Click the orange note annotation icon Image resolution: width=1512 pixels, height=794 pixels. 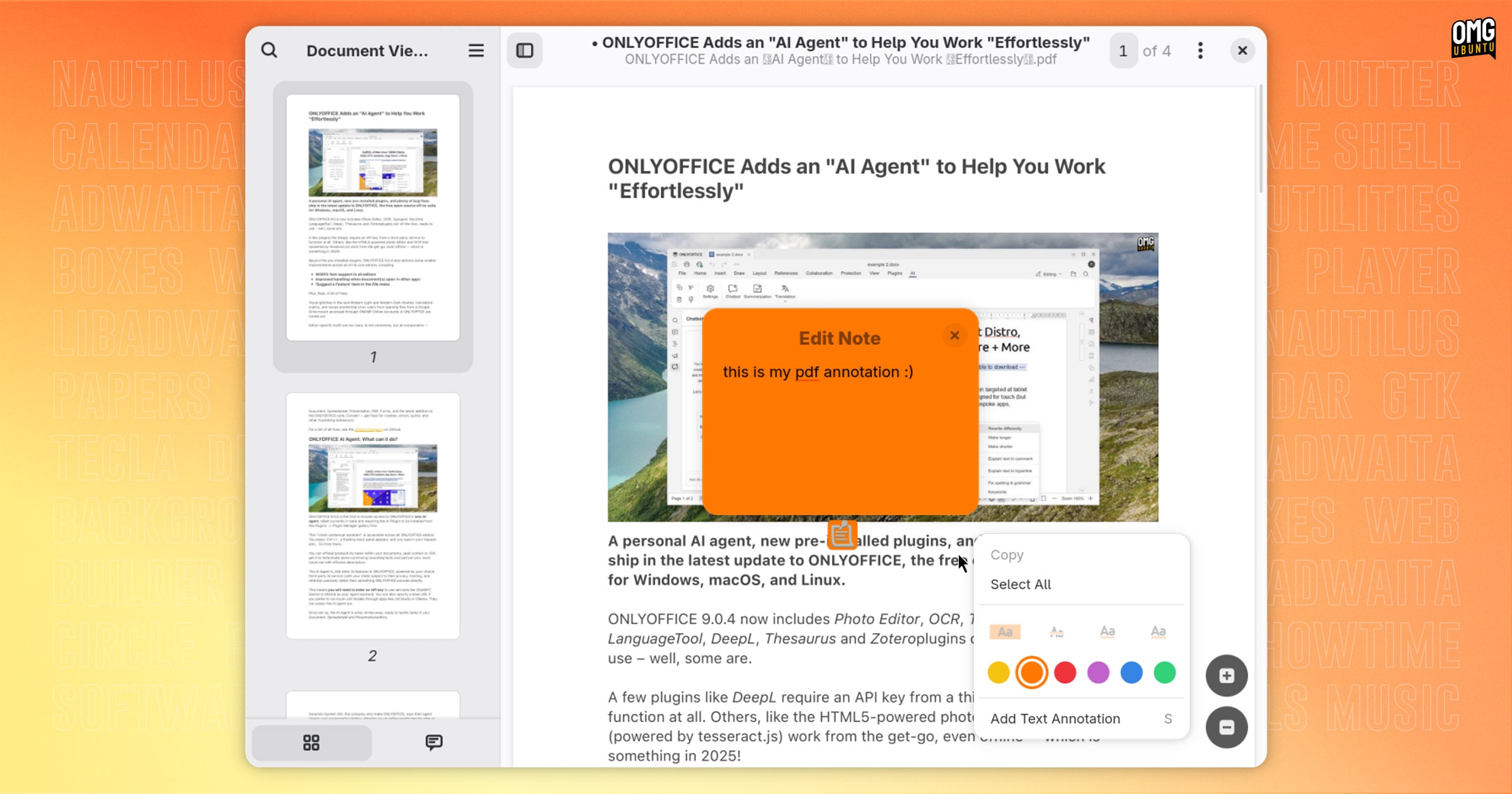click(x=842, y=535)
